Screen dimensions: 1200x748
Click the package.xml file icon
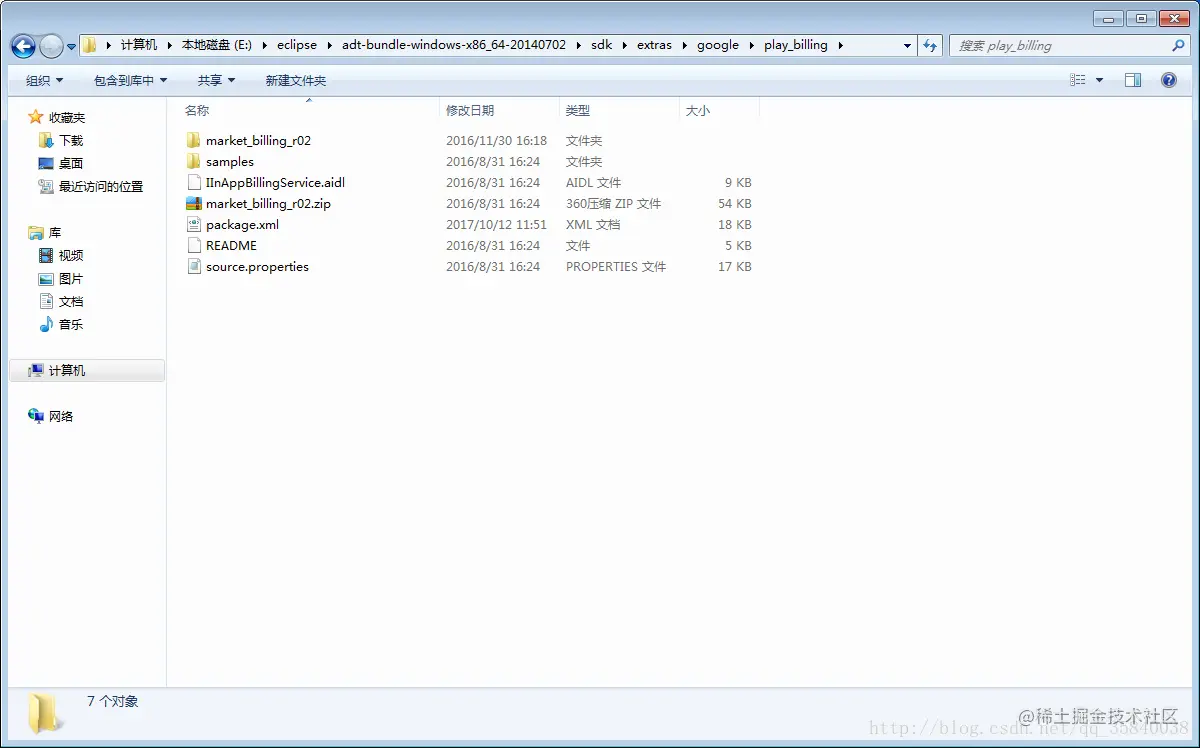194,224
